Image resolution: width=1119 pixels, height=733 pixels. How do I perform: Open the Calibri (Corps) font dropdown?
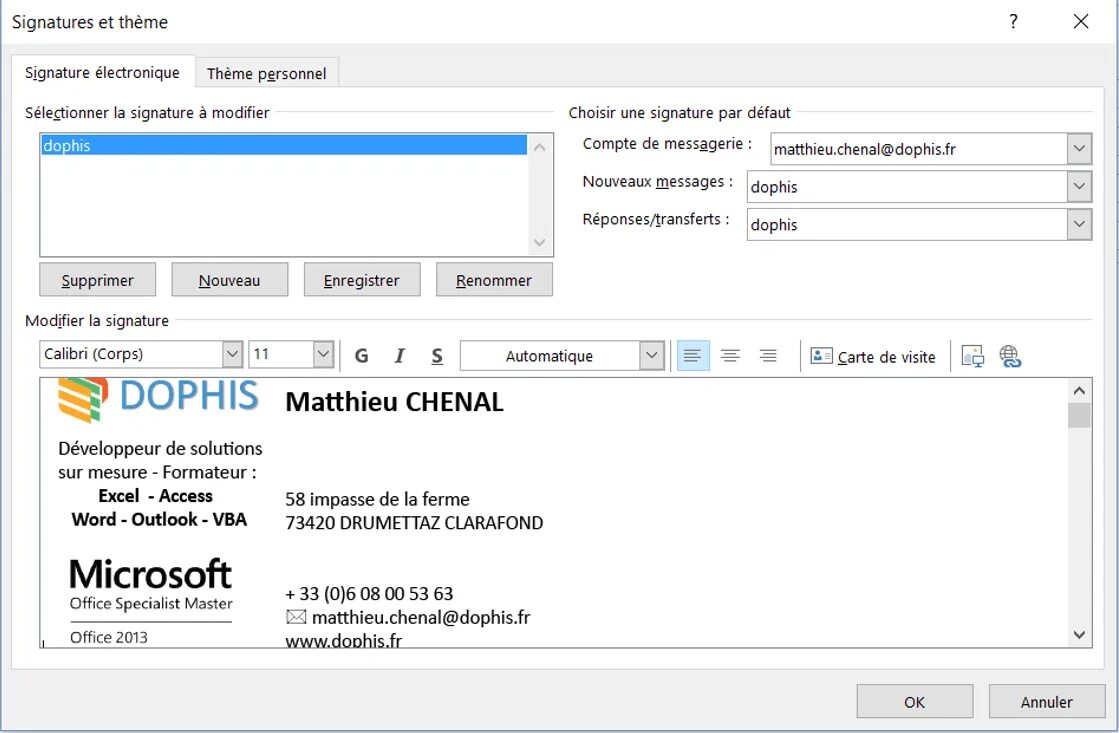coord(232,354)
